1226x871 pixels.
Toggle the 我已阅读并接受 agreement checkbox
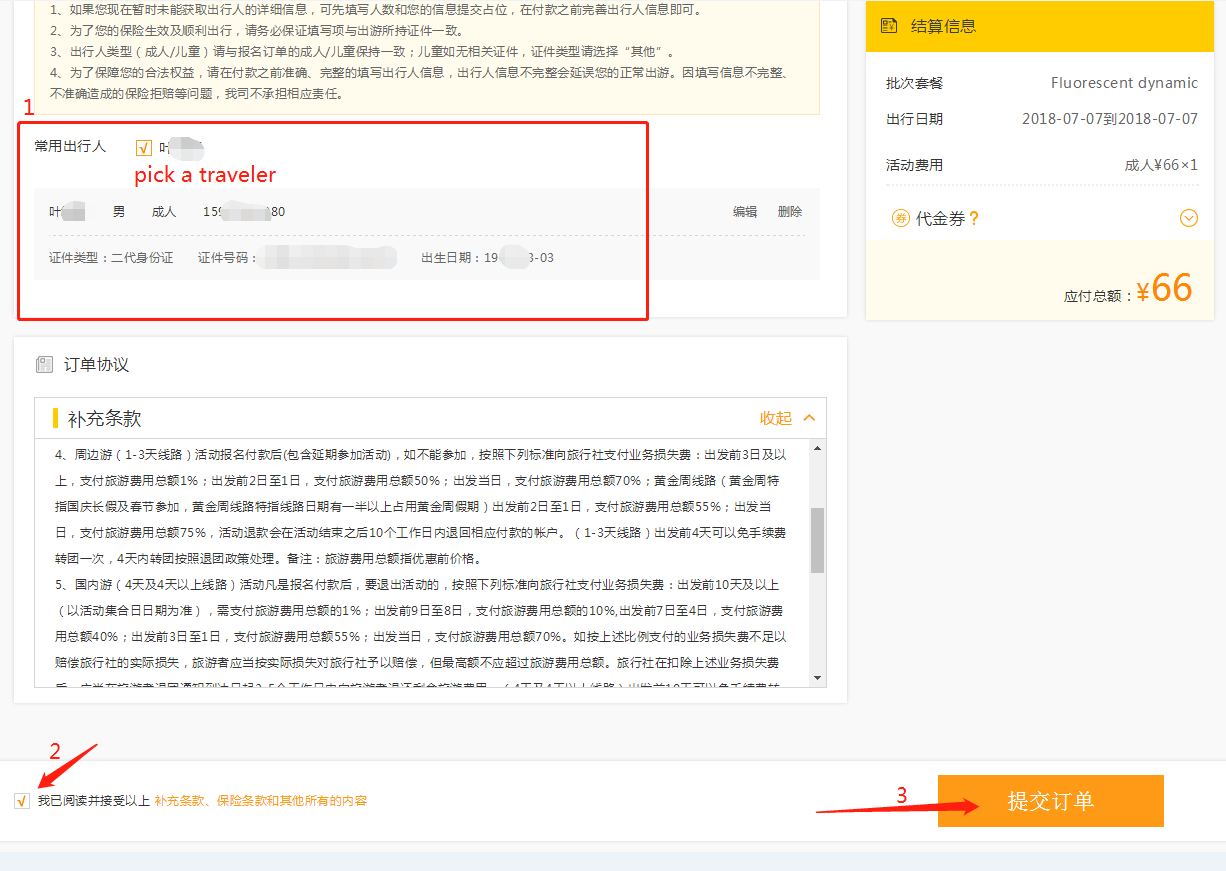22,801
